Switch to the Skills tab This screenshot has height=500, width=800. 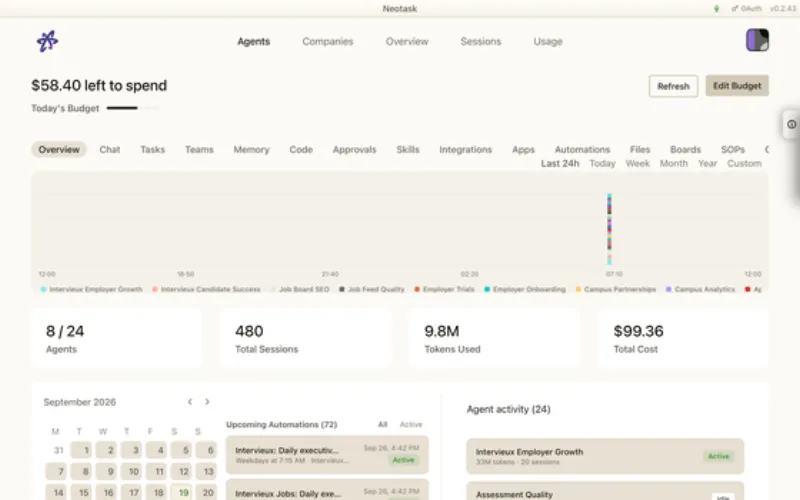coord(408,149)
